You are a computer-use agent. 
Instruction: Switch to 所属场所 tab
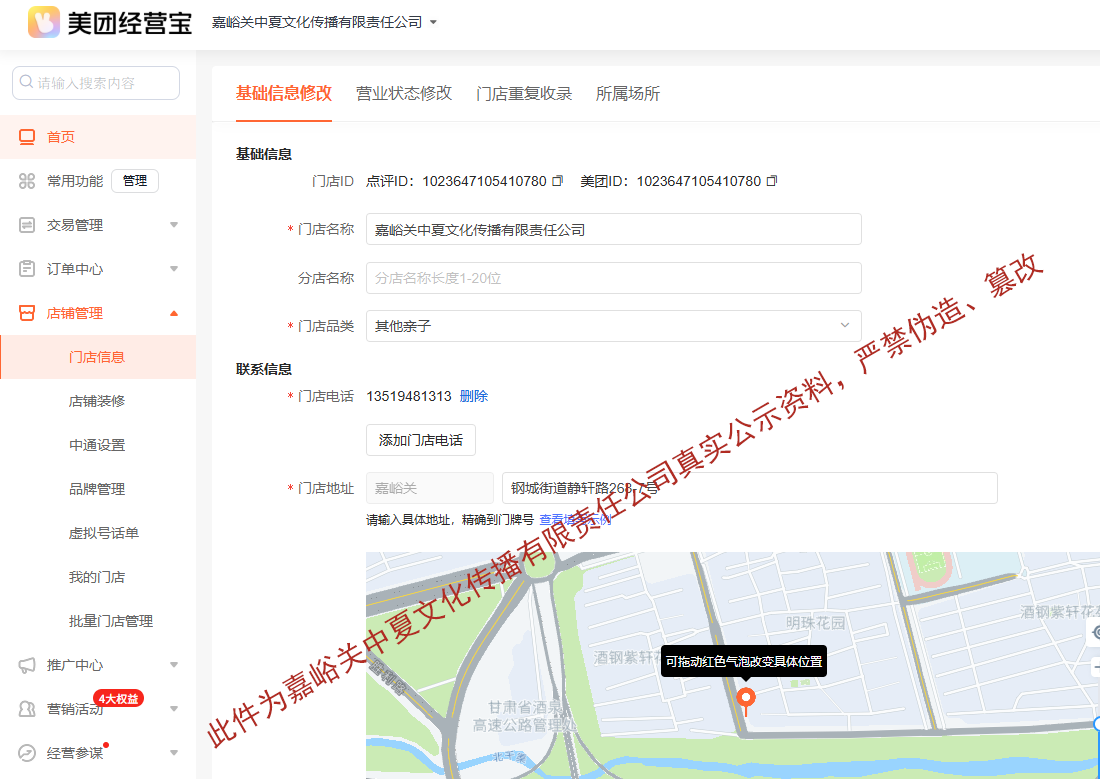coord(628,93)
